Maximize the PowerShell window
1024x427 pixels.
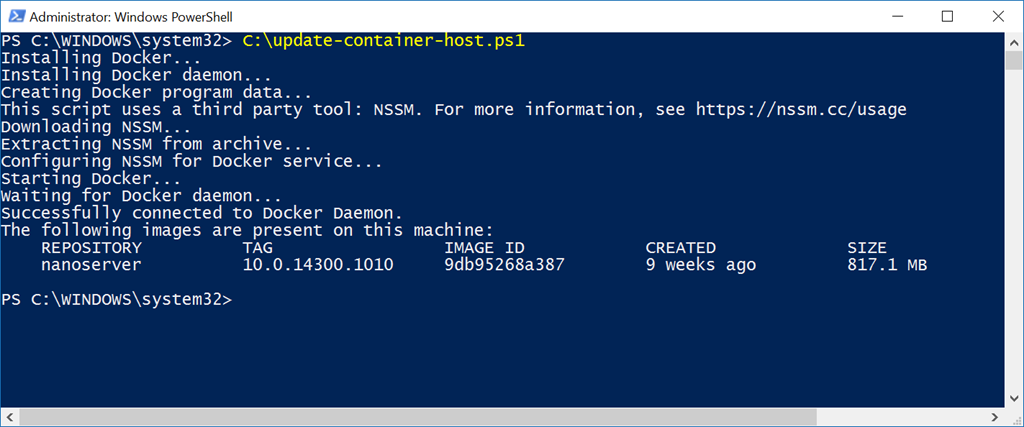947,16
